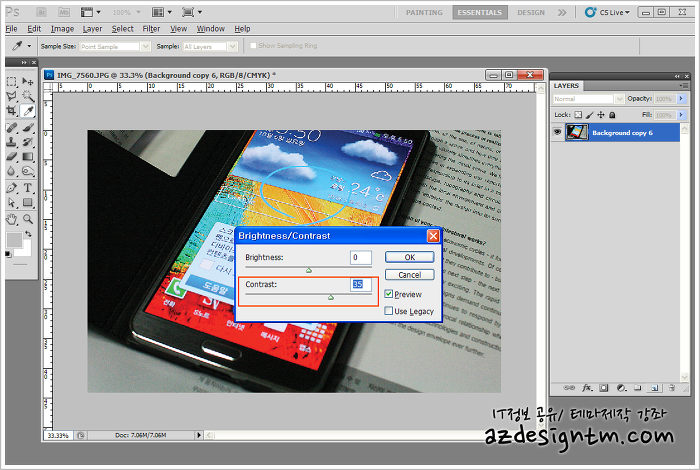Enable the Use Legacy checkbox
Screen dimensions: 700x470
[388, 311]
